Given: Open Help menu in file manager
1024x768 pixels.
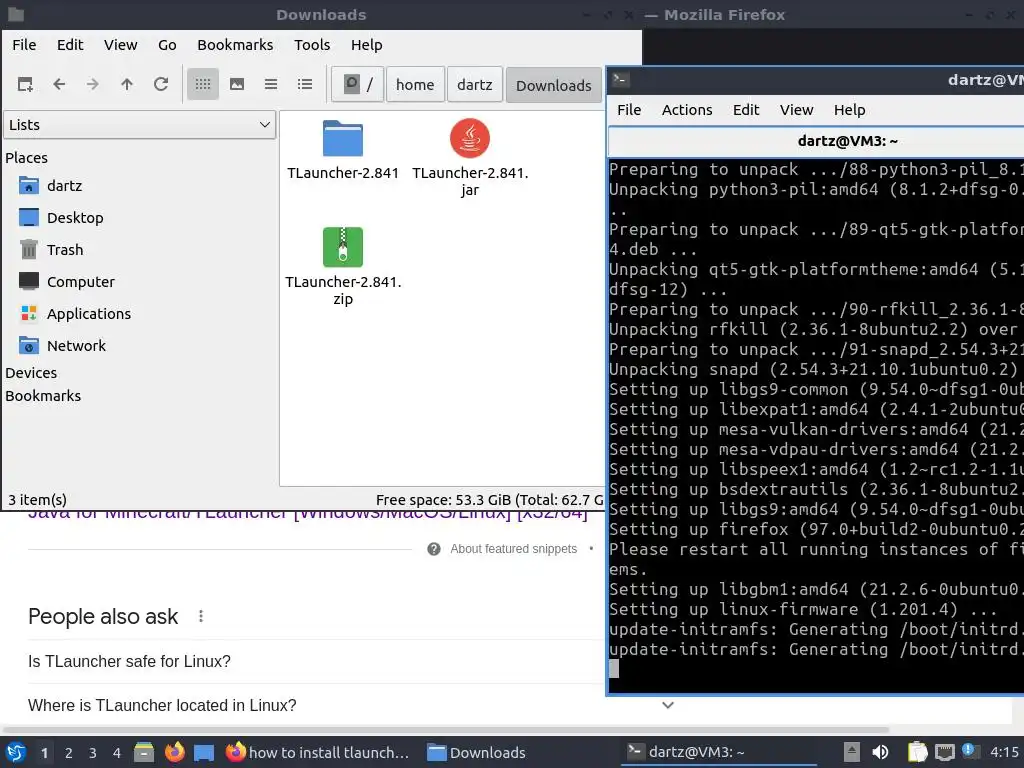Looking at the screenshot, I should [x=366, y=45].
